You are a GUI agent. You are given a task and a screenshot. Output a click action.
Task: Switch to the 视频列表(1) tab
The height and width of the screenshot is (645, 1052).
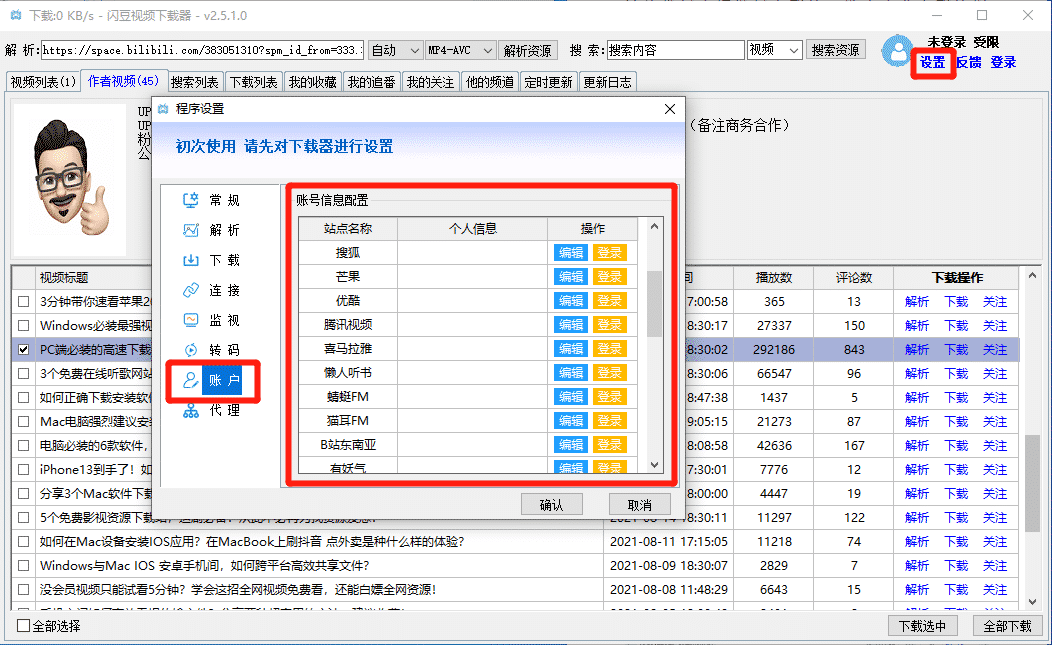(43, 82)
